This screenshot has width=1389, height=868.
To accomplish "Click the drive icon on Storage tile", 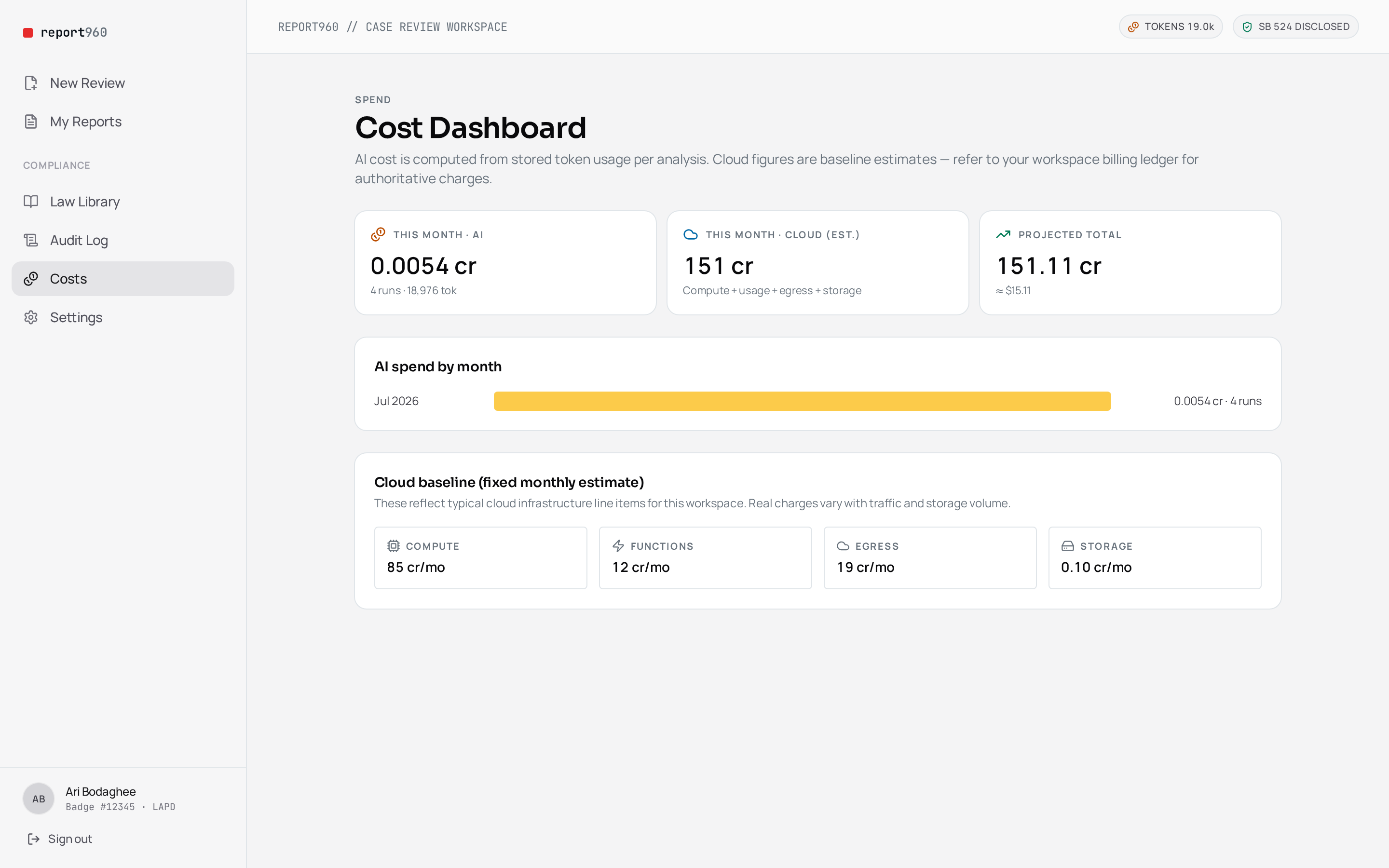I will (1068, 546).
